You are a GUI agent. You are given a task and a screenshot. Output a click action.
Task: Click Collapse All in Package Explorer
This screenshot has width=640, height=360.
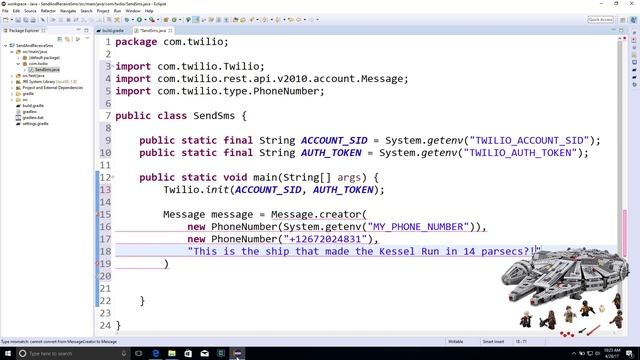tap(60, 39)
